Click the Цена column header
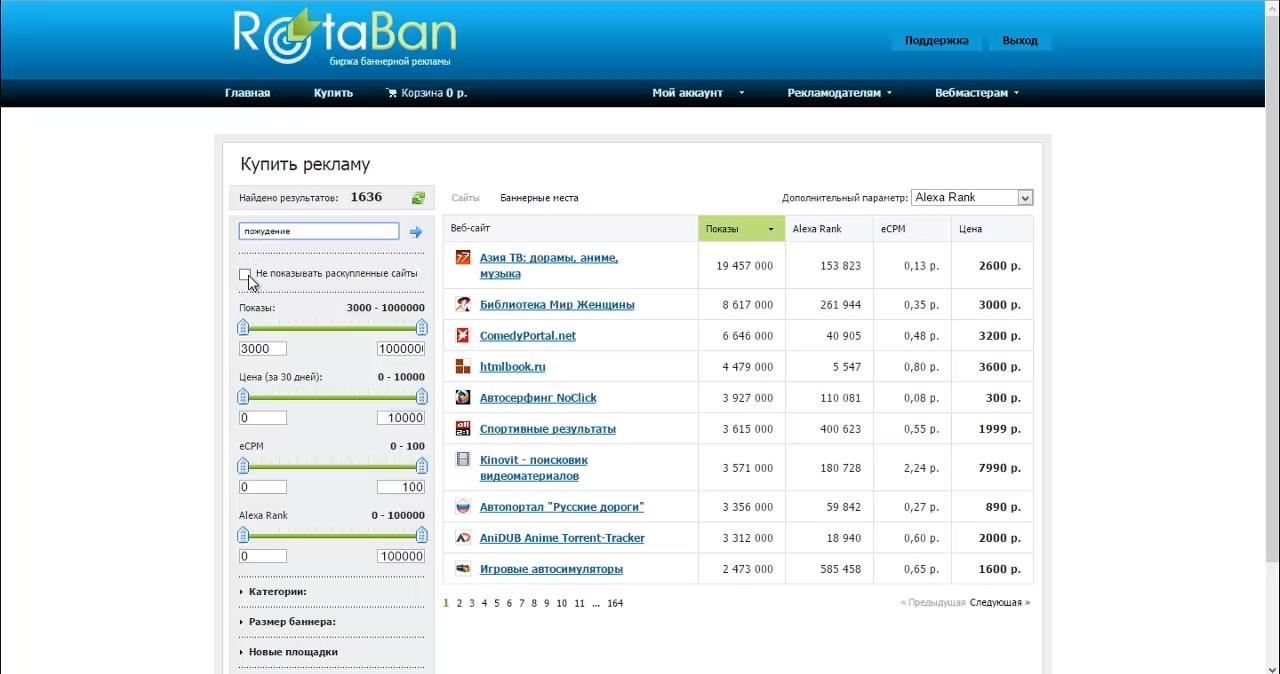 (992, 229)
